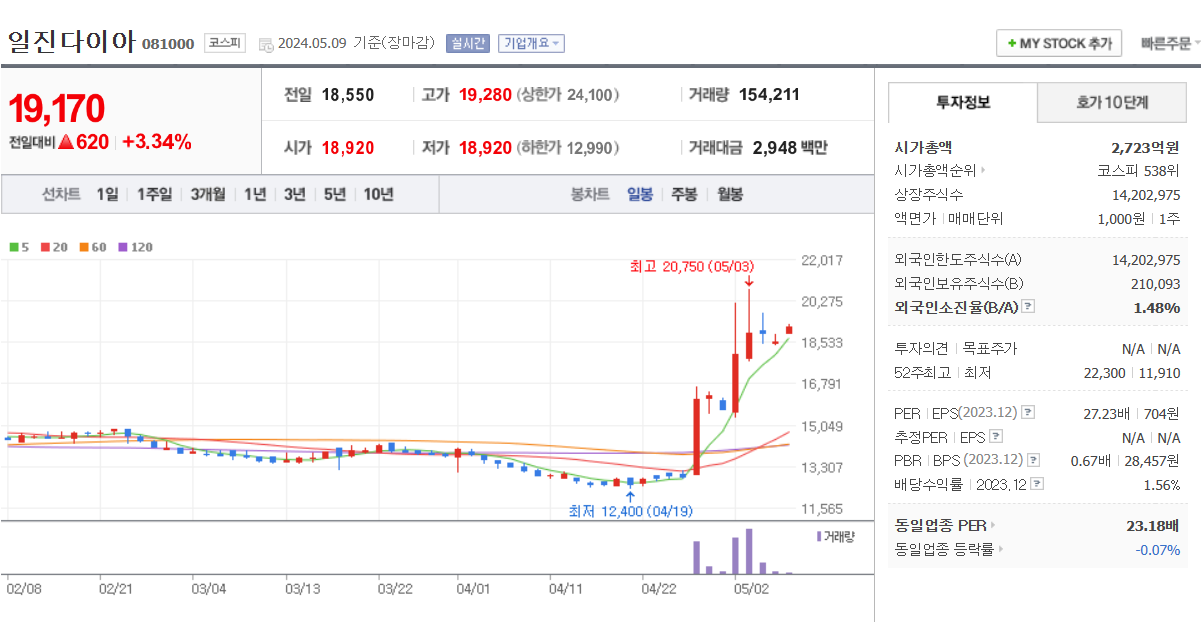This screenshot has height=622, width=1202.
Task: Select the 1일 line chart period
Action: [x=107, y=194]
